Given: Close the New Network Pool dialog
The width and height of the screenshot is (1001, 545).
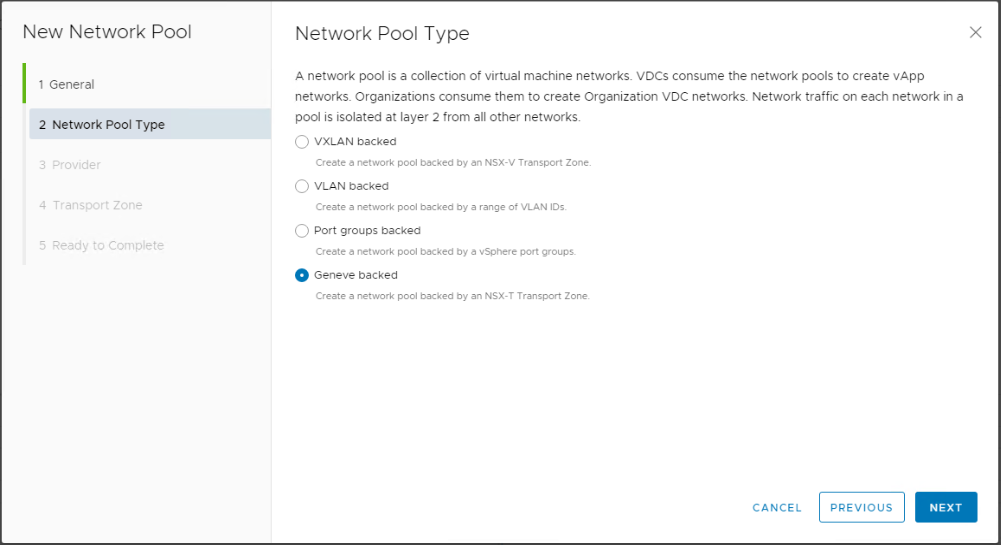Looking at the screenshot, I should click(x=975, y=33).
